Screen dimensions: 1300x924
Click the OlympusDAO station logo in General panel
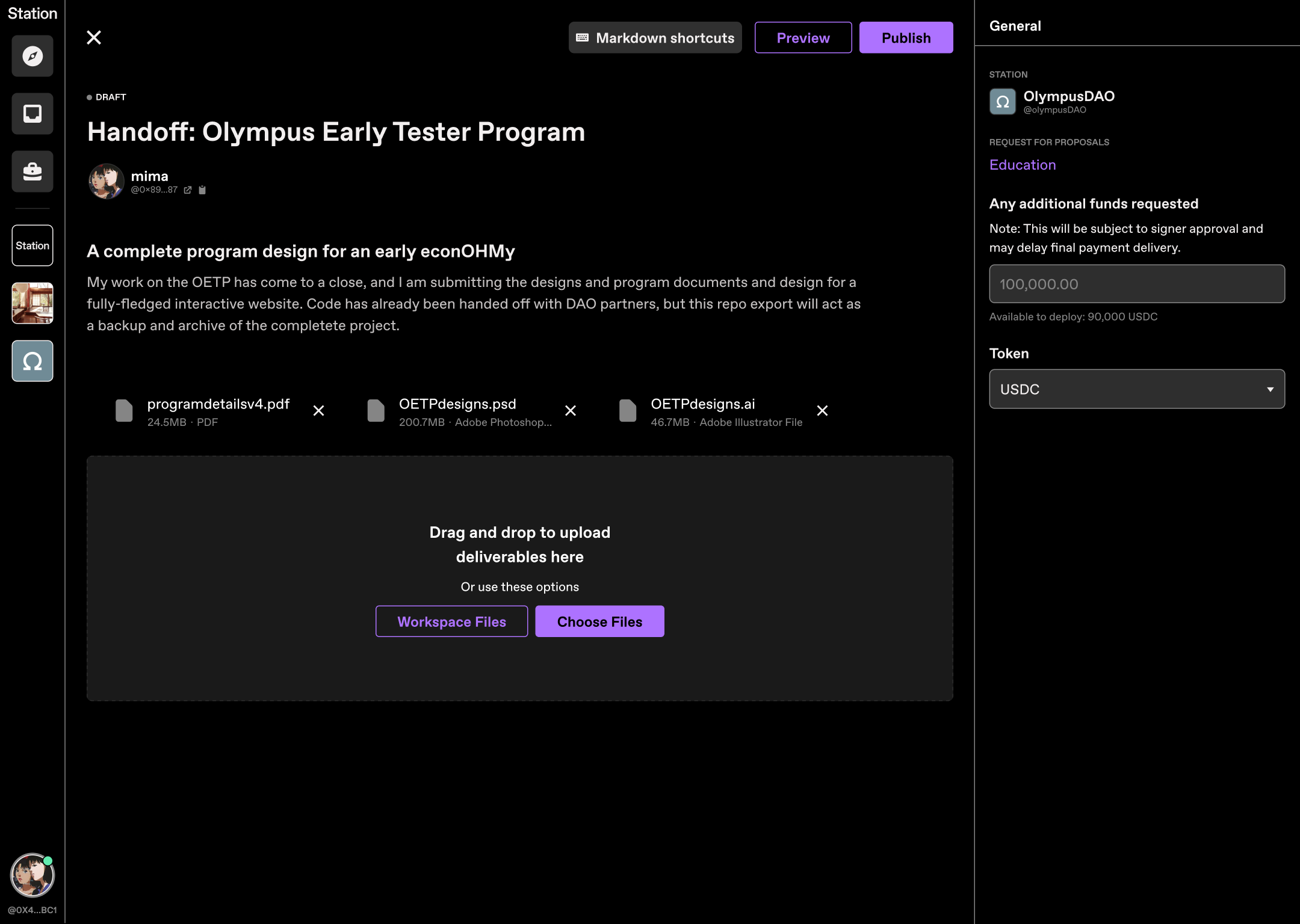(x=1003, y=102)
